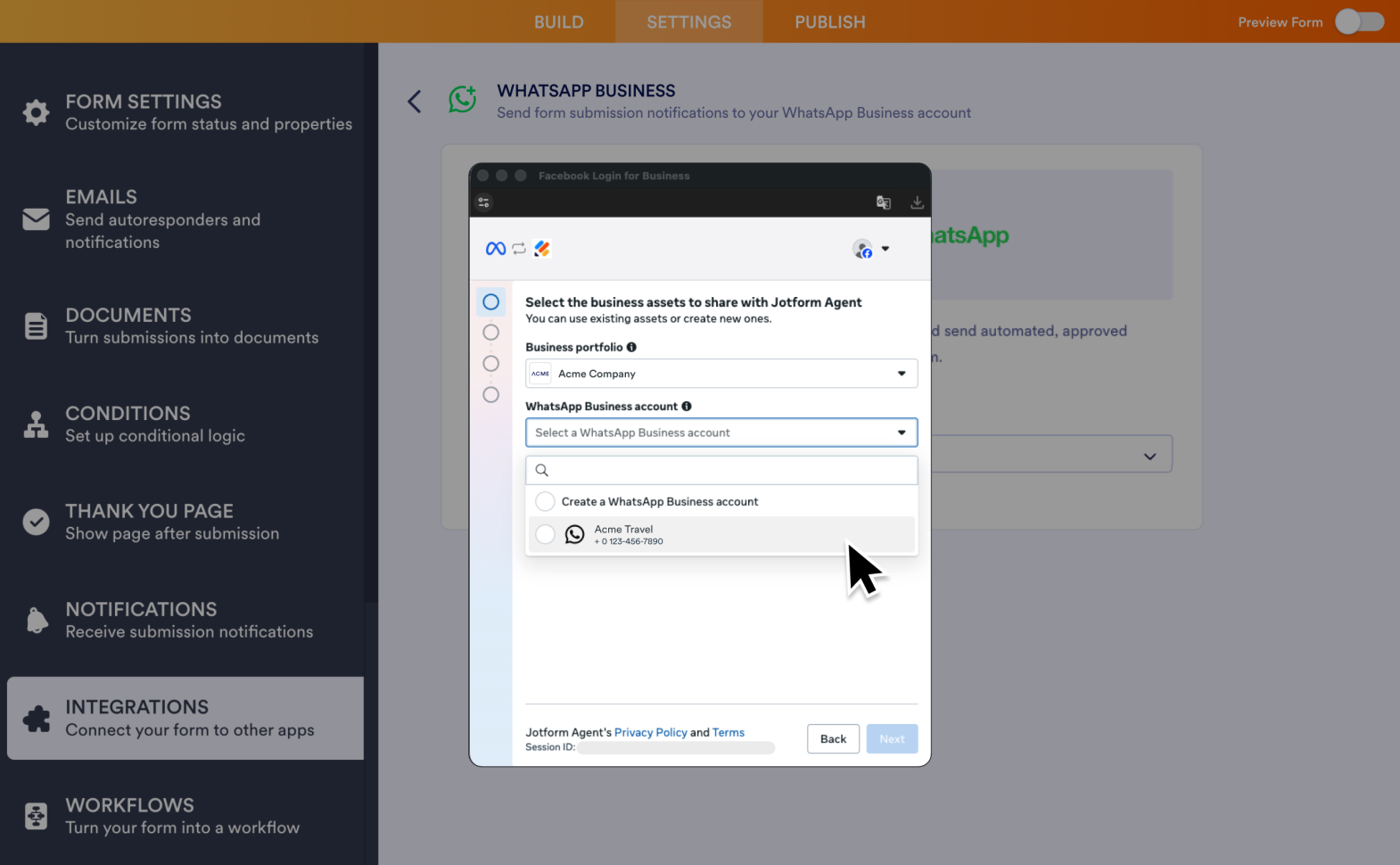Click the Notifications bell icon
Viewport: 1400px width, 865px height.
[37, 620]
